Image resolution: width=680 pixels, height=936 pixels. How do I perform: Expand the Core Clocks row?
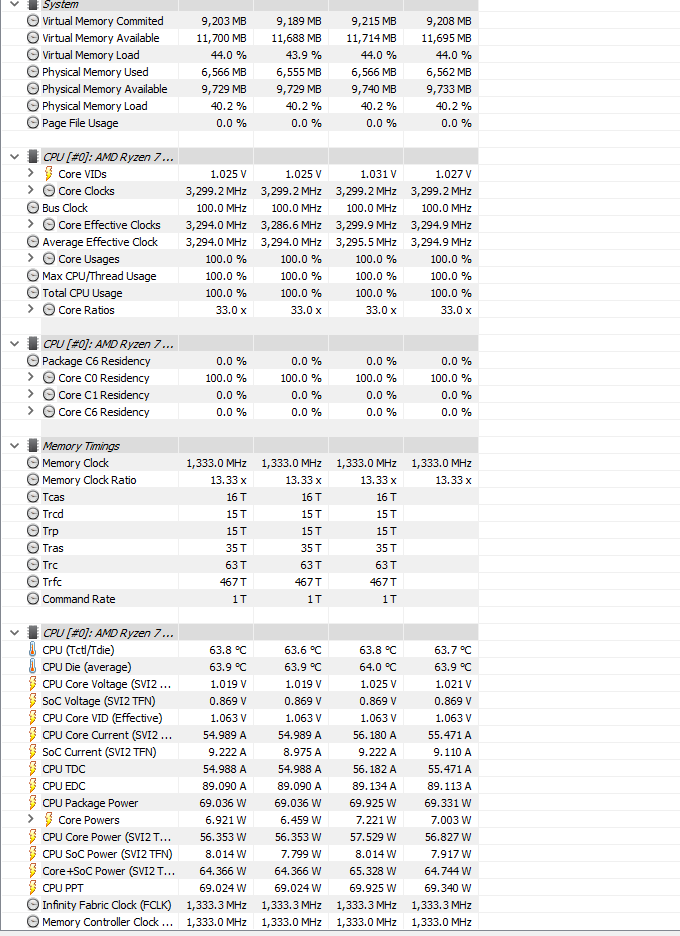[x=31, y=191]
